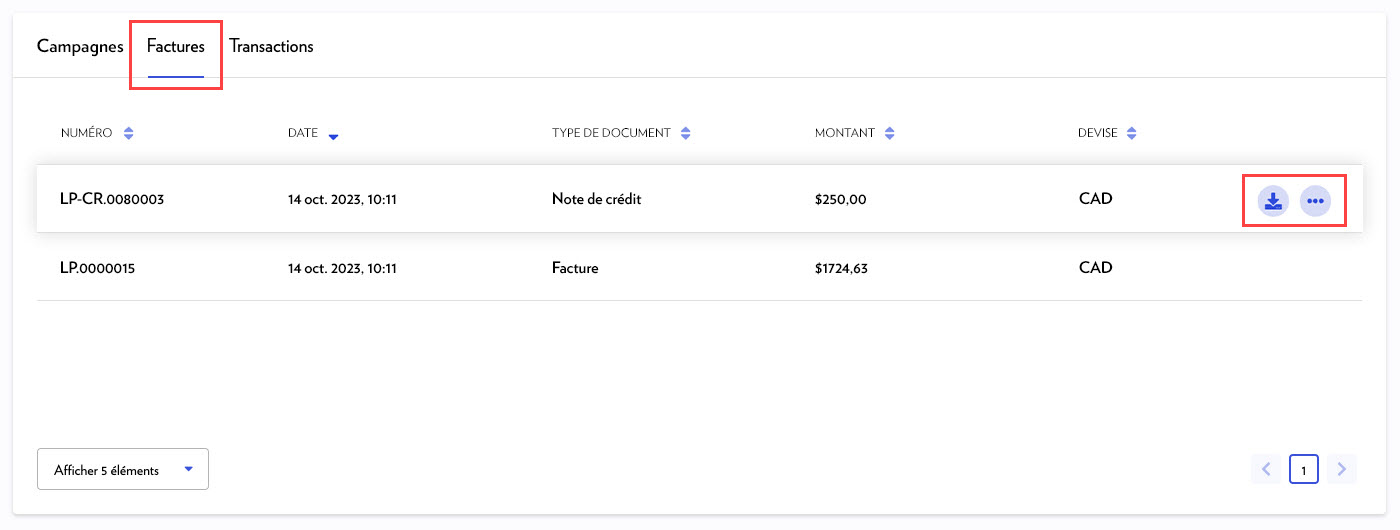Viewport: 1400px width, 530px height.
Task: Go to previous page arrow
Action: coord(1266,469)
